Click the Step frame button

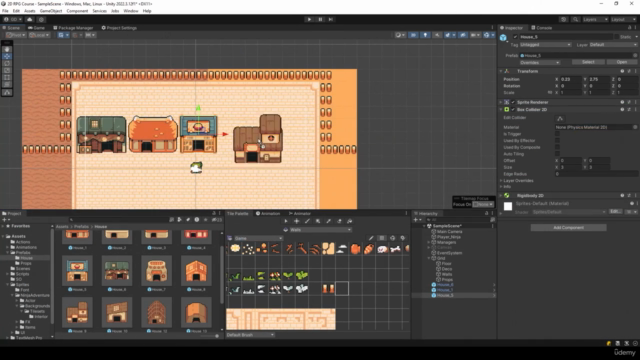pos(331,19)
